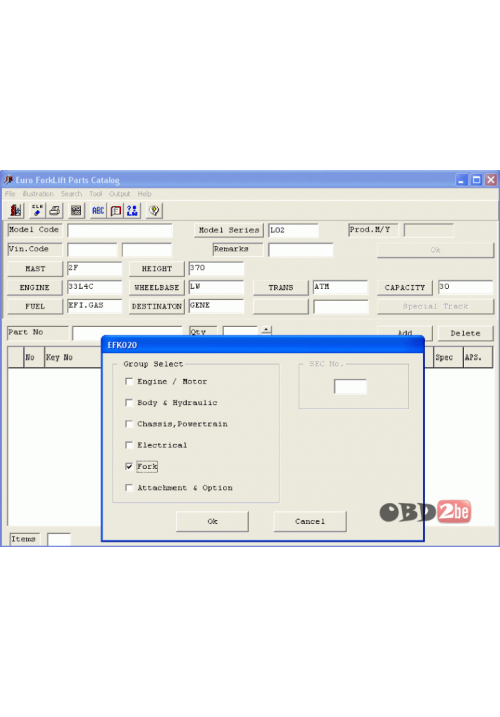
Task: Check the Body & Hydraulic checkbox
Action: pyautogui.click(x=129, y=402)
